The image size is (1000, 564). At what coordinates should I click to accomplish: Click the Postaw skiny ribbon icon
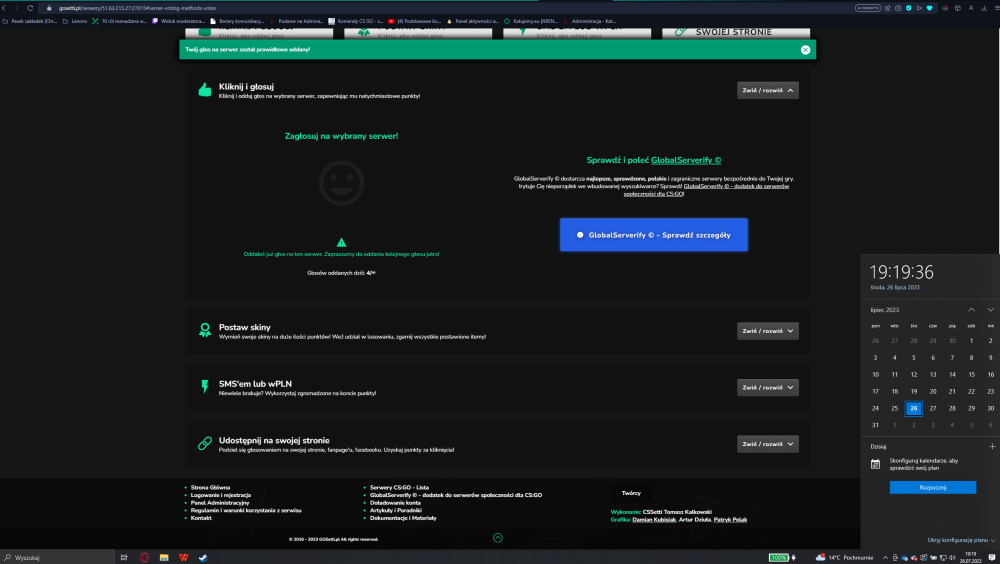click(205, 330)
